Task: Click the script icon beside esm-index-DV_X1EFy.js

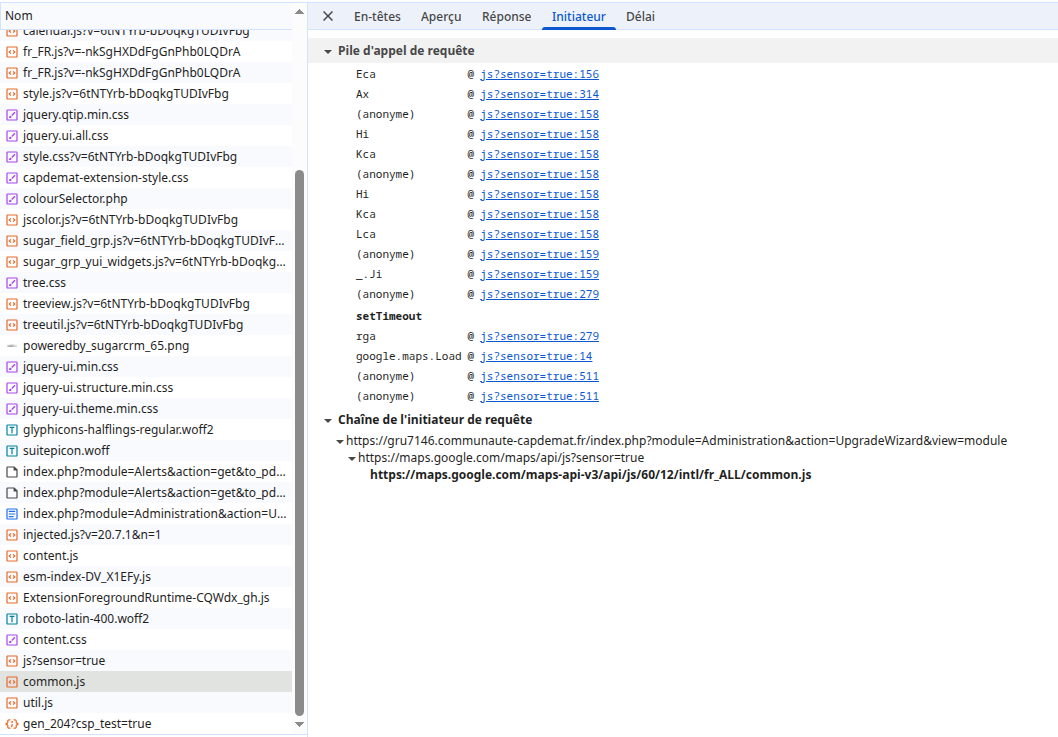Action: 11,577
